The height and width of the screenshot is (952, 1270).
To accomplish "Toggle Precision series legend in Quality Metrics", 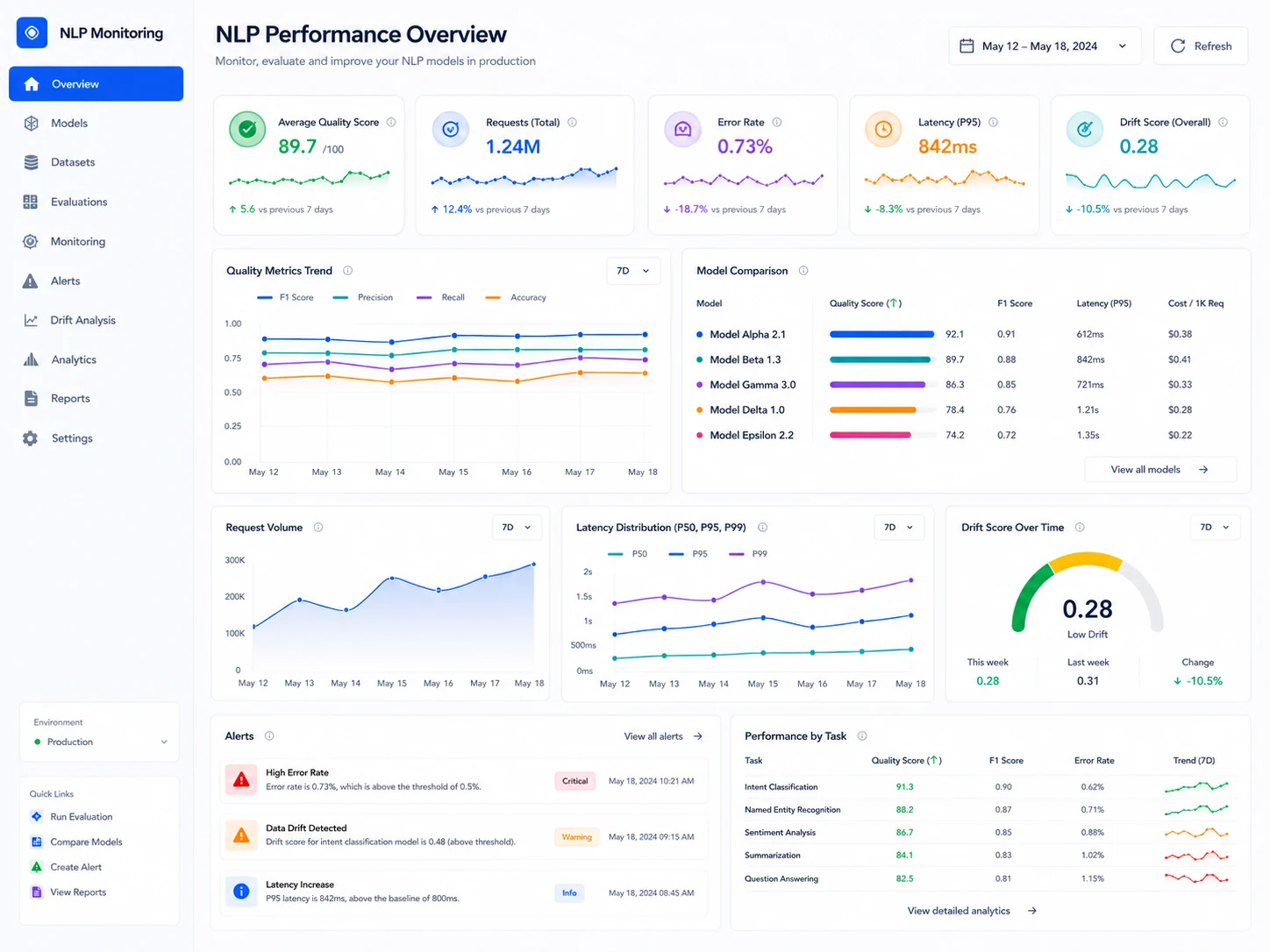I will point(363,298).
